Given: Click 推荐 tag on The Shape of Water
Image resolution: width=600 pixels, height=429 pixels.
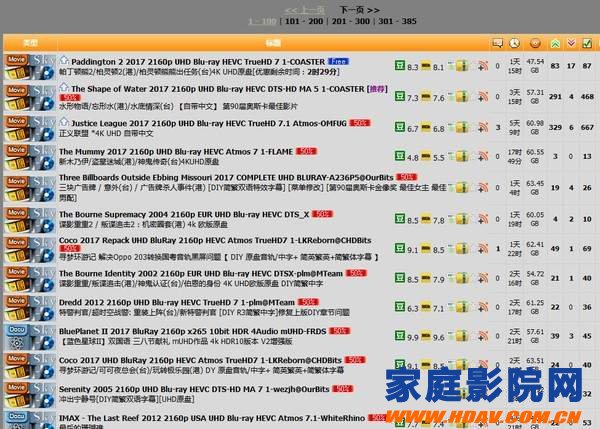Looking at the screenshot, I should pyautogui.click(x=377, y=89).
